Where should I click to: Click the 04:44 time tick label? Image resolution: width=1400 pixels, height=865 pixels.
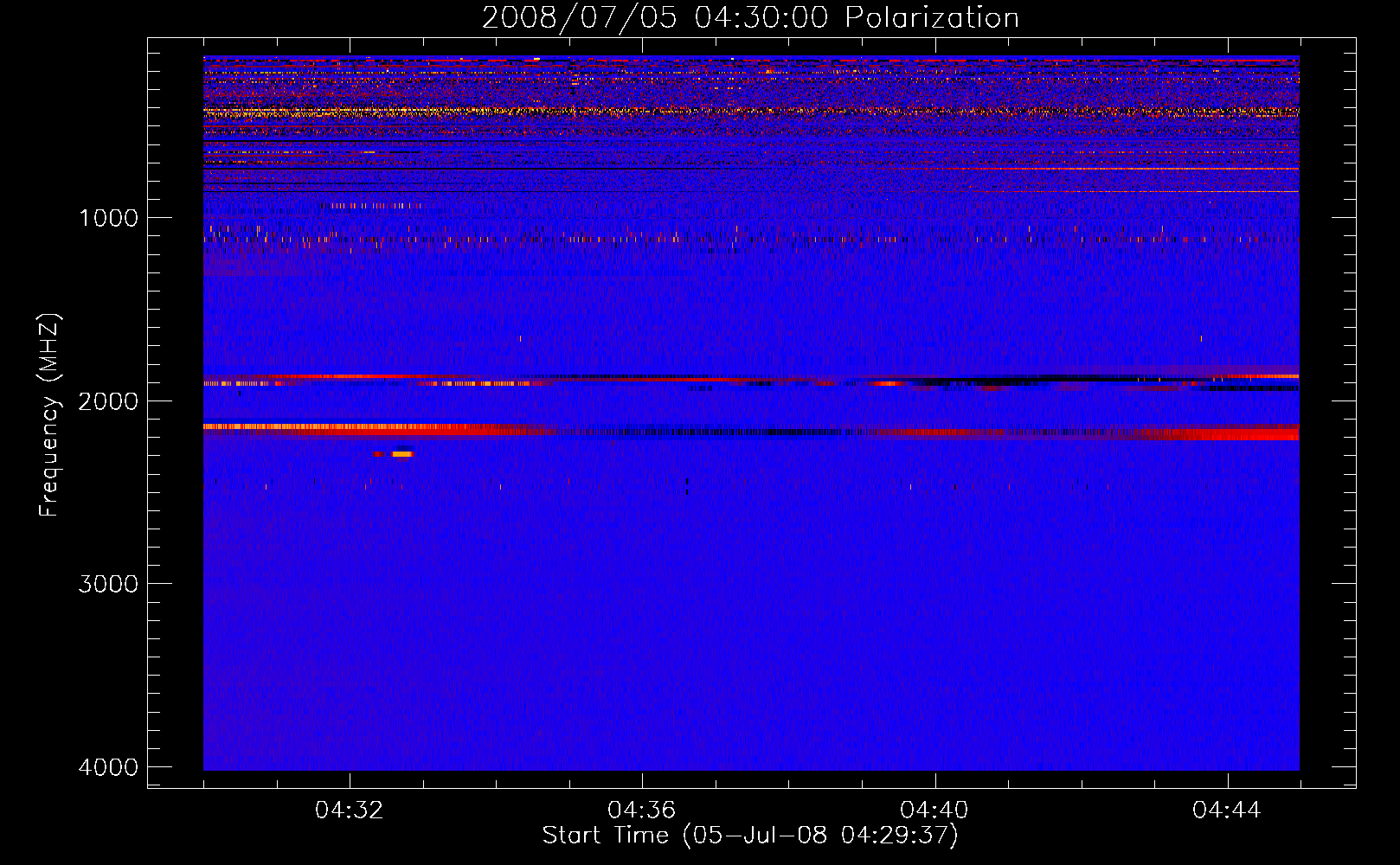pos(1227,811)
